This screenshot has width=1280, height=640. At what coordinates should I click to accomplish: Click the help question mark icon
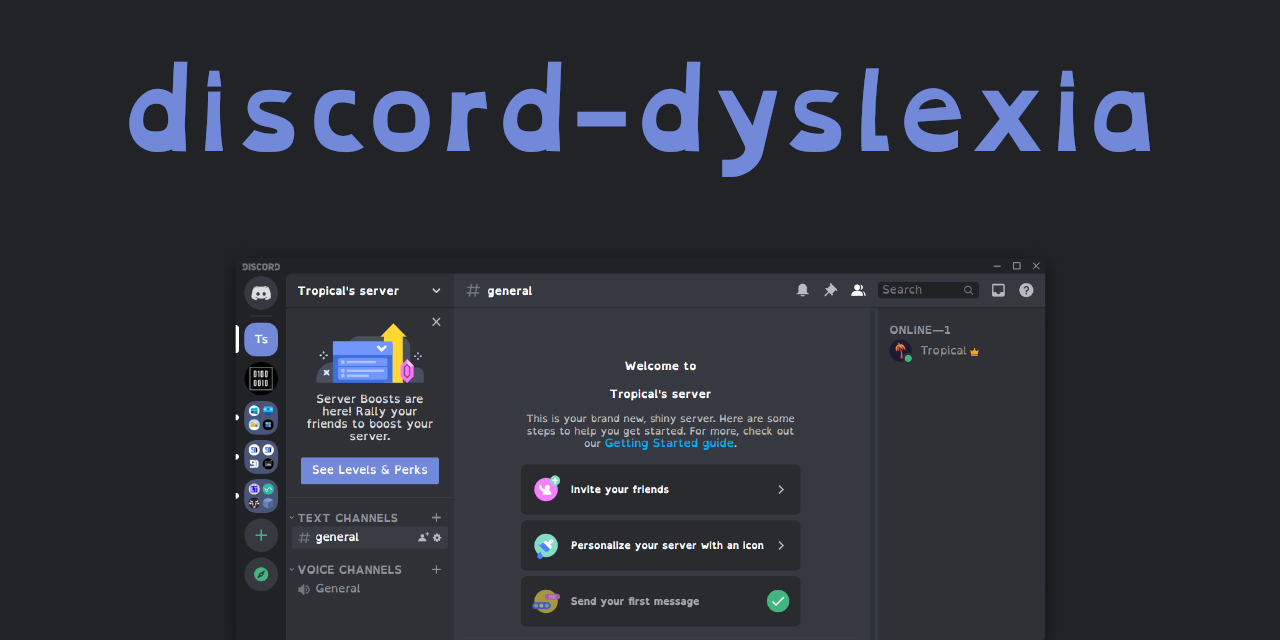click(1025, 289)
